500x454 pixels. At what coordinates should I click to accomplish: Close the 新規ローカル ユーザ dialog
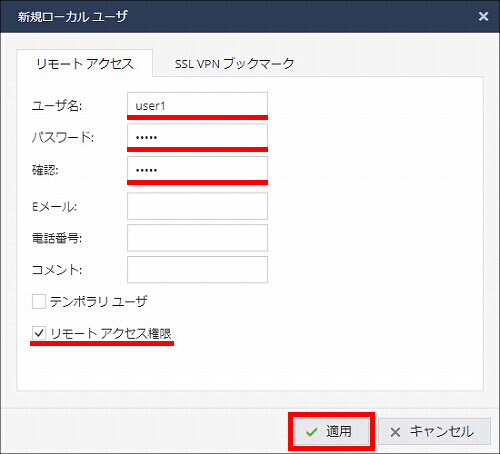click(483, 16)
